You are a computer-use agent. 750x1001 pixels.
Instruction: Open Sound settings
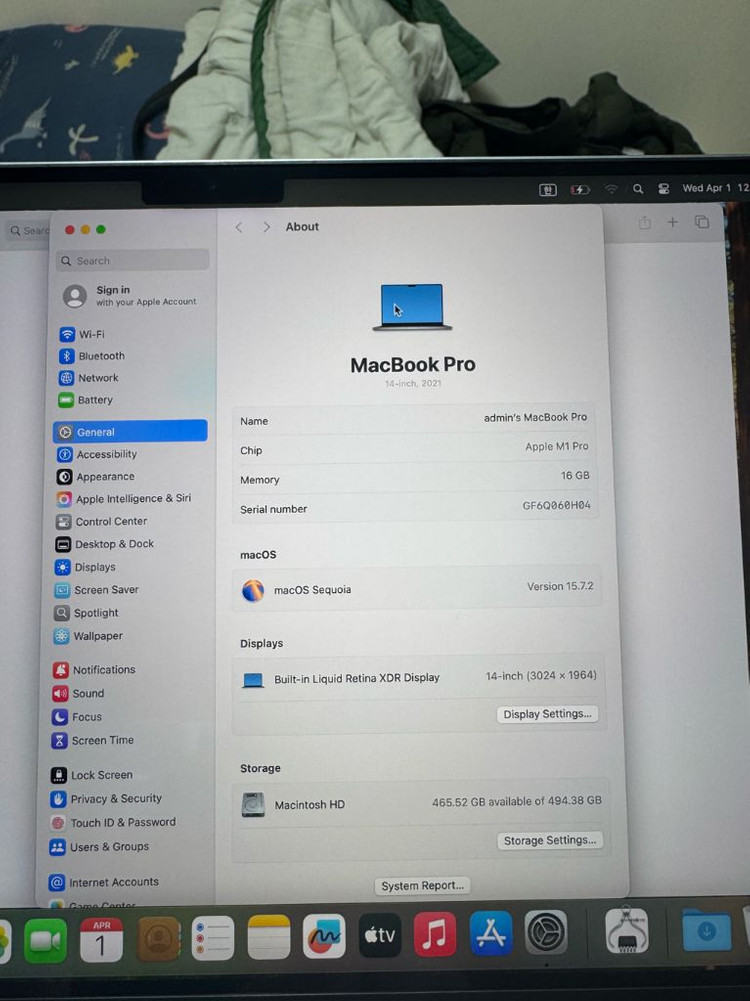[x=79, y=693]
